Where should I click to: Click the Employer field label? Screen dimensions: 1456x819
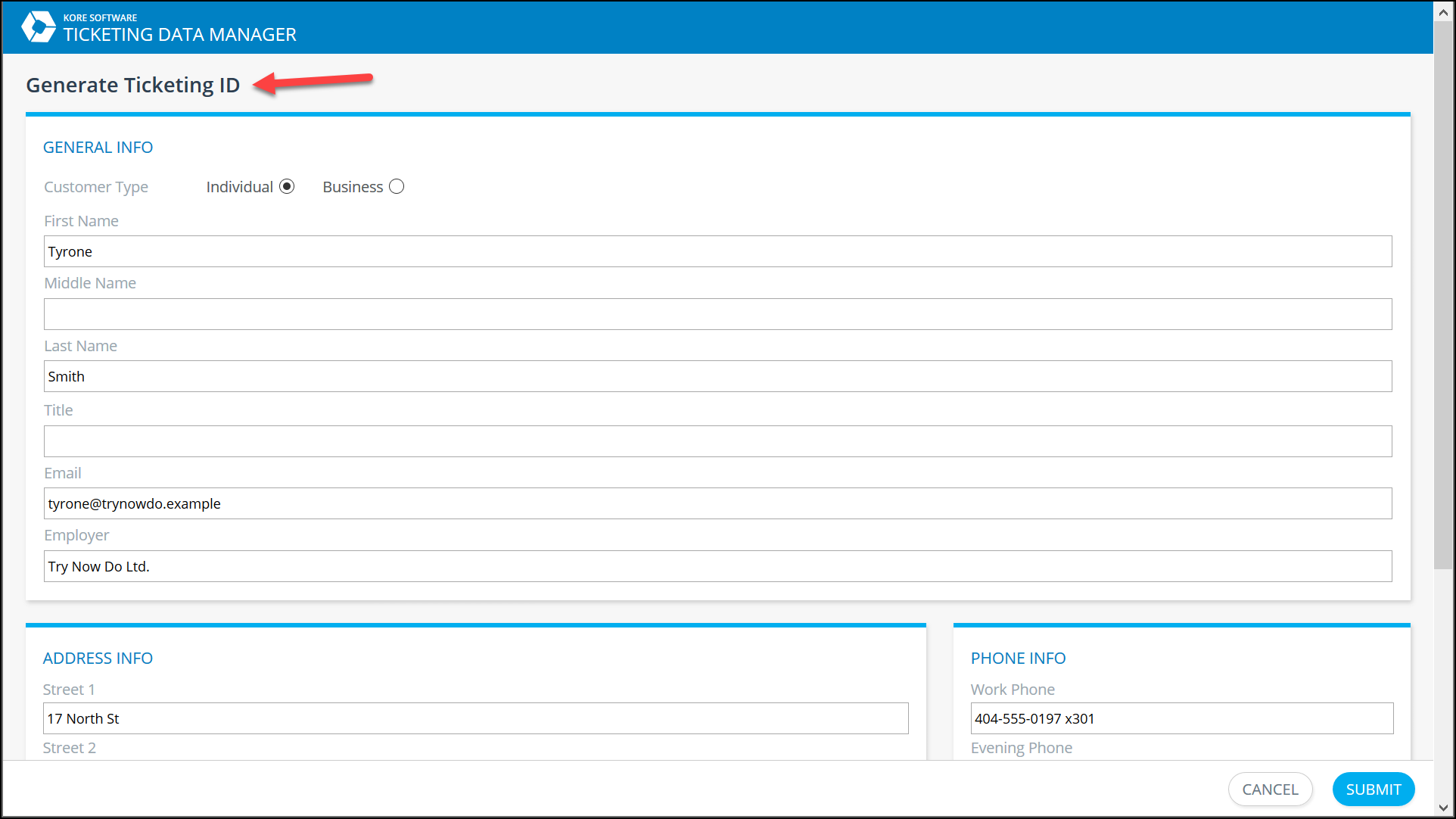coord(76,535)
